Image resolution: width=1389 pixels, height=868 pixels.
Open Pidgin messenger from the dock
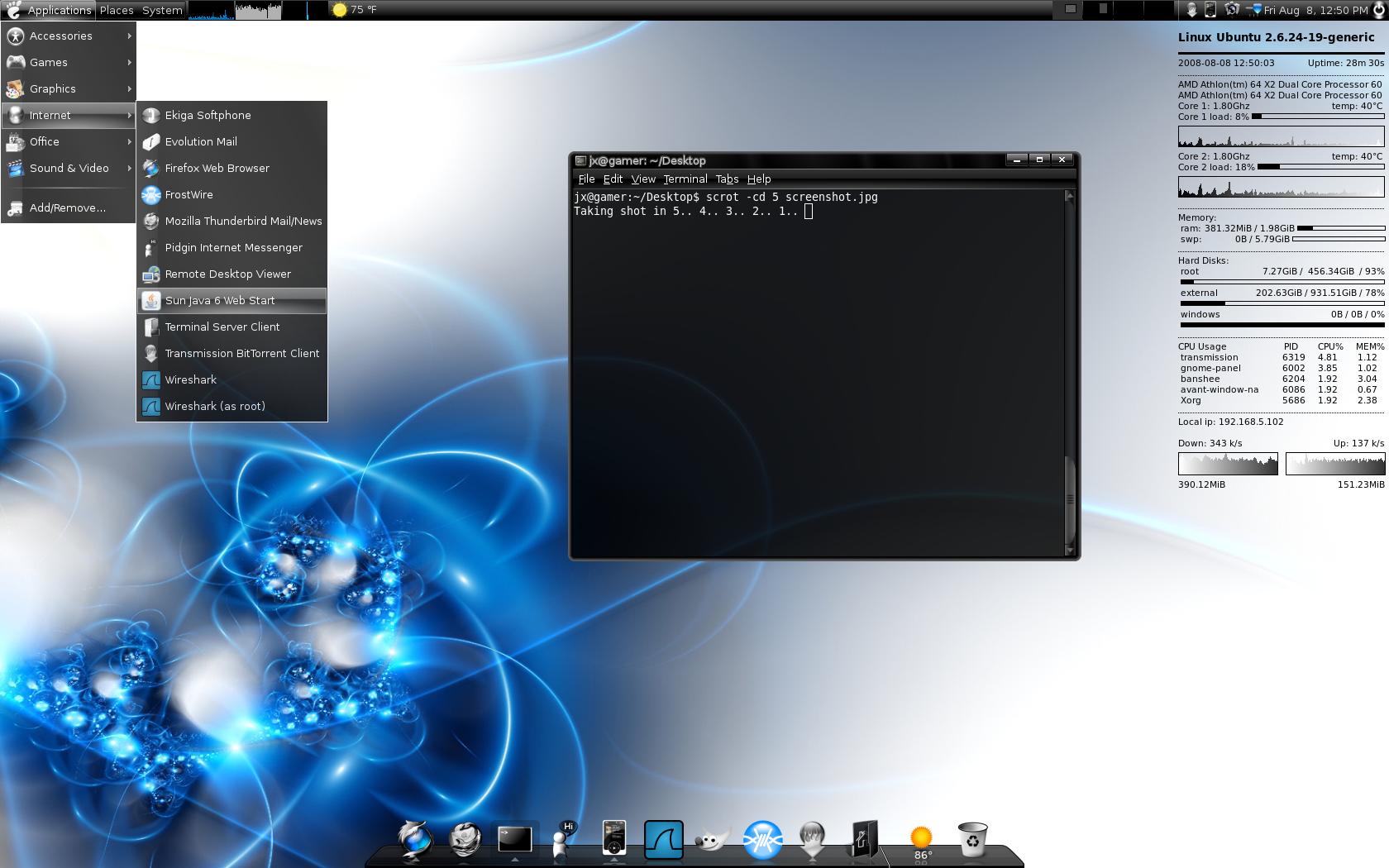[563, 840]
